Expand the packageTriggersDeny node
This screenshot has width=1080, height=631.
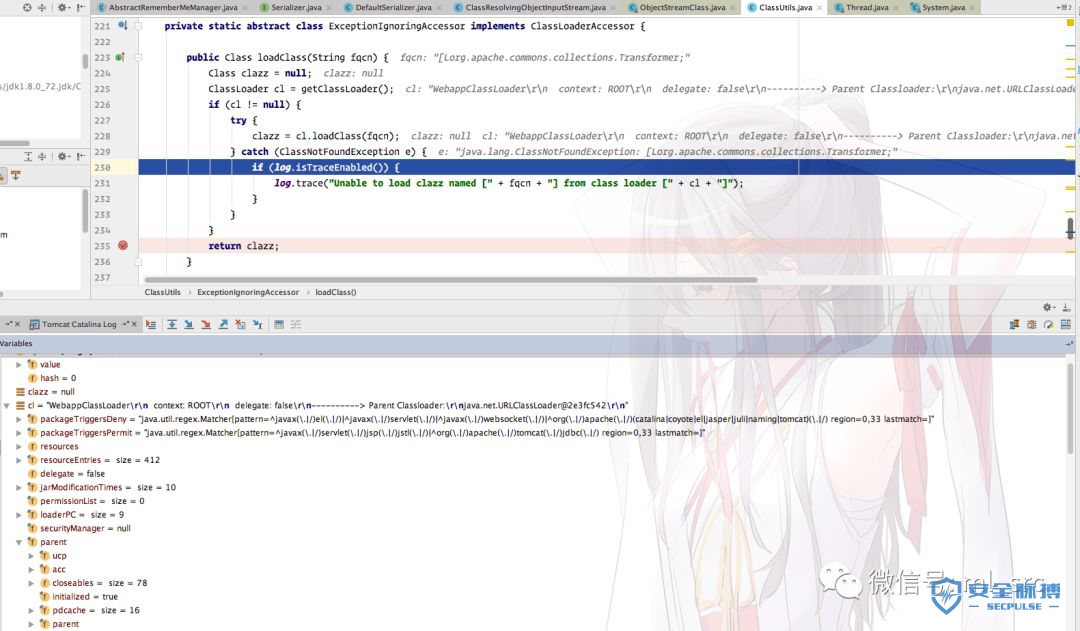coord(19,419)
